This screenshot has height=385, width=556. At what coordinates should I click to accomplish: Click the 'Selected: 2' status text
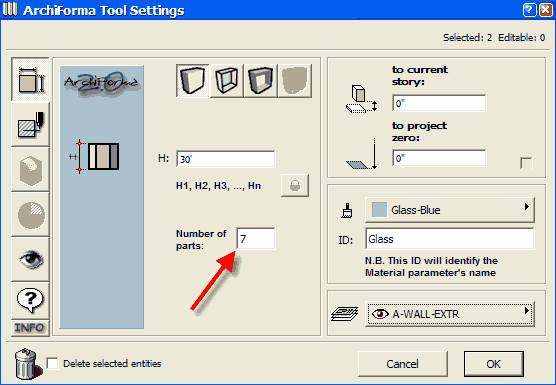click(467, 38)
